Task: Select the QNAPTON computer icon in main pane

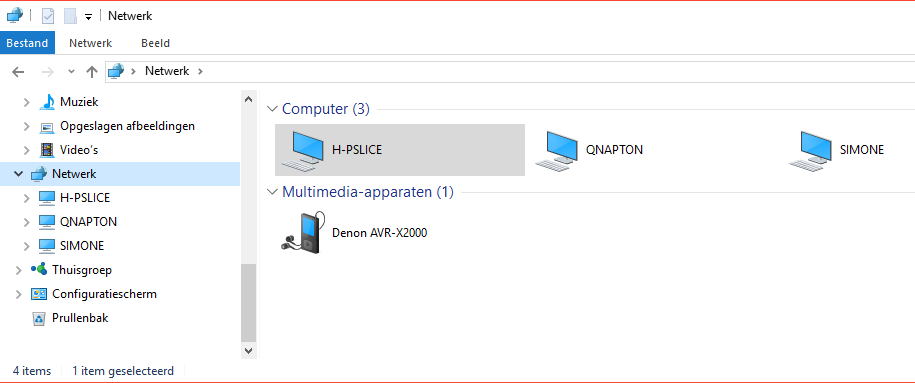Action: [x=557, y=151]
